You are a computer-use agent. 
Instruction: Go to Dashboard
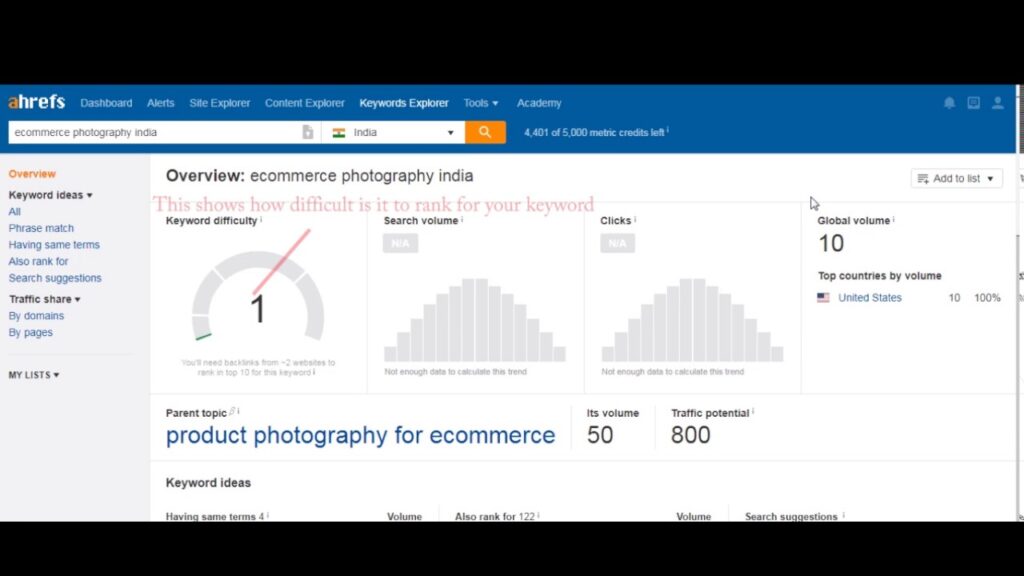pyautogui.click(x=106, y=103)
